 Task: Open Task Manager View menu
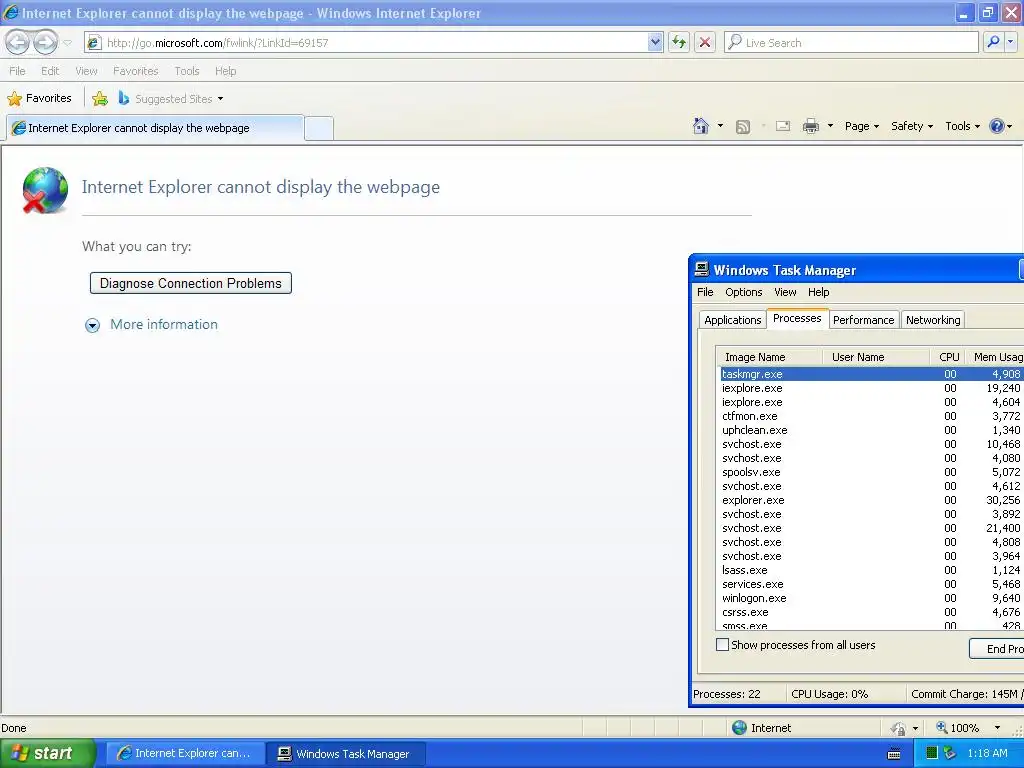point(785,292)
